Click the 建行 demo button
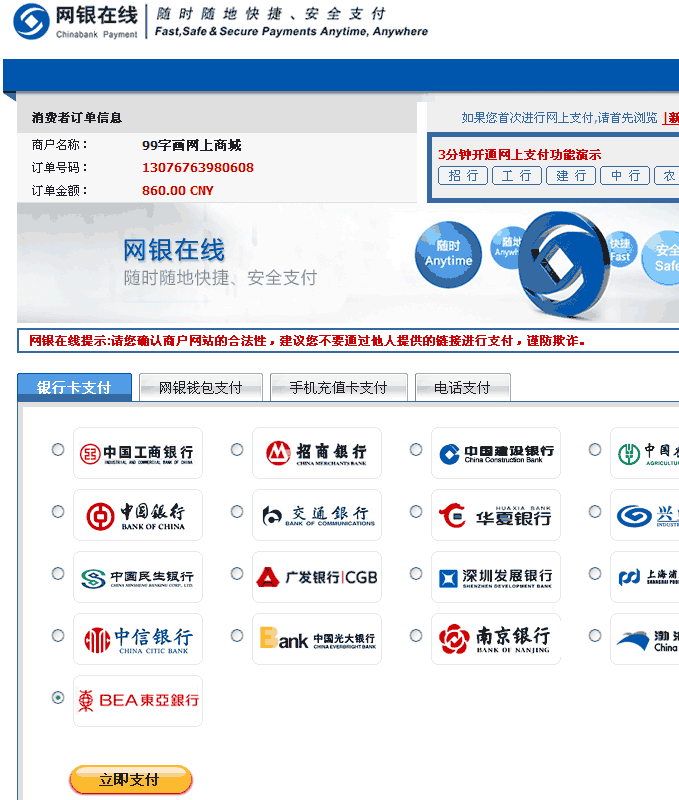Image resolution: width=679 pixels, height=800 pixels. (x=571, y=176)
